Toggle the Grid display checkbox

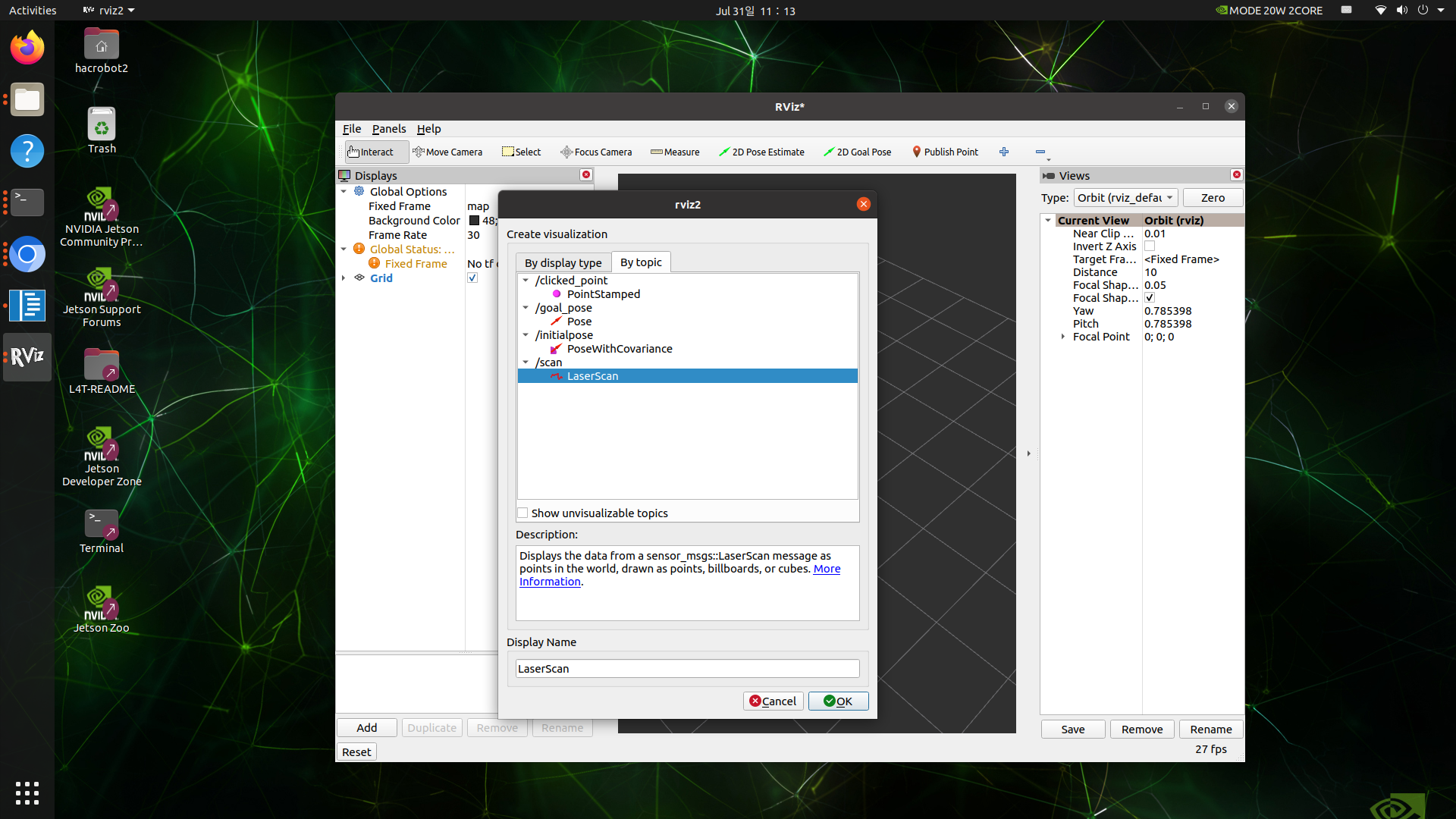pos(472,278)
